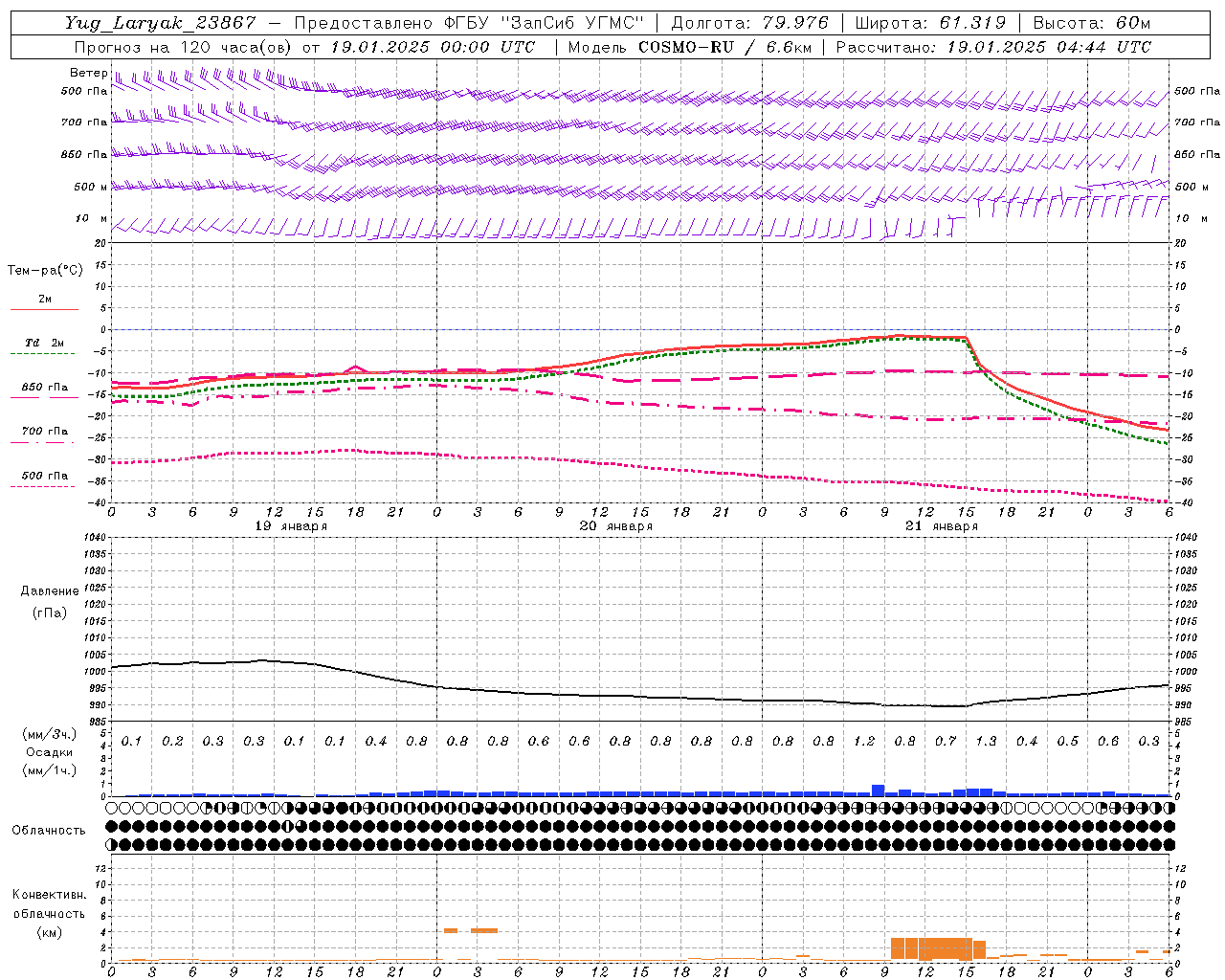Click the Конвективн. облачность panel label
Image resolution: width=1225 pixels, height=980 pixels.
(49, 904)
